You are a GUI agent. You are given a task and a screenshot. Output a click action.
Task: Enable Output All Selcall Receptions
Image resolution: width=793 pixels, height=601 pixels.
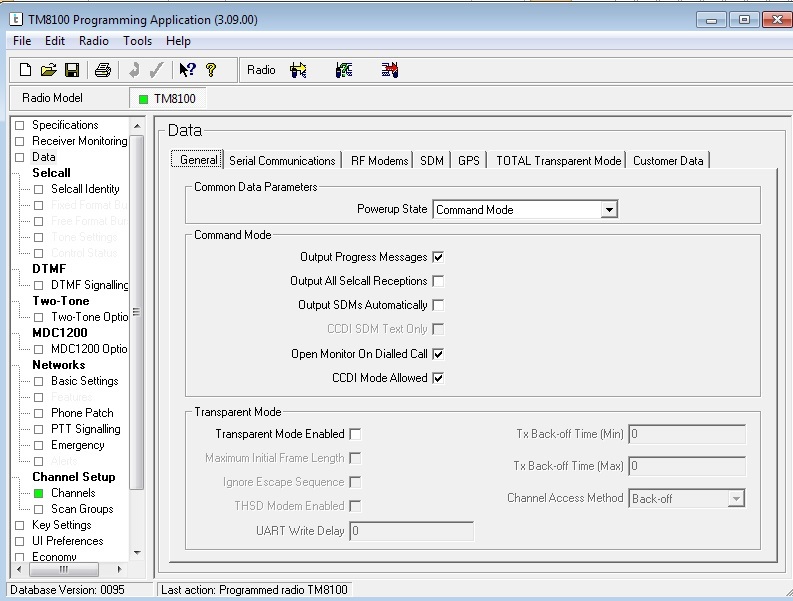click(438, 281)
